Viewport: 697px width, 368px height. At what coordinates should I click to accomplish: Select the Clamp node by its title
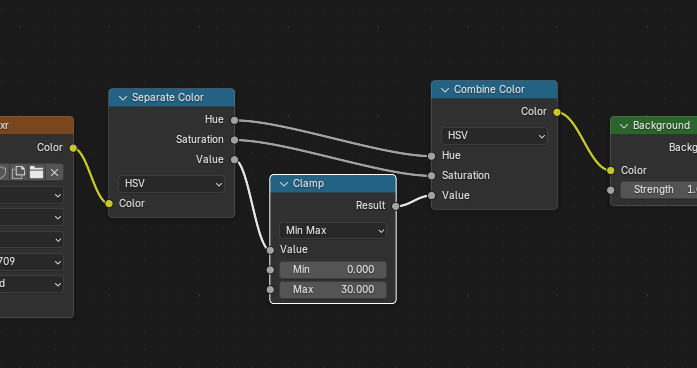(x=308, y=184)
